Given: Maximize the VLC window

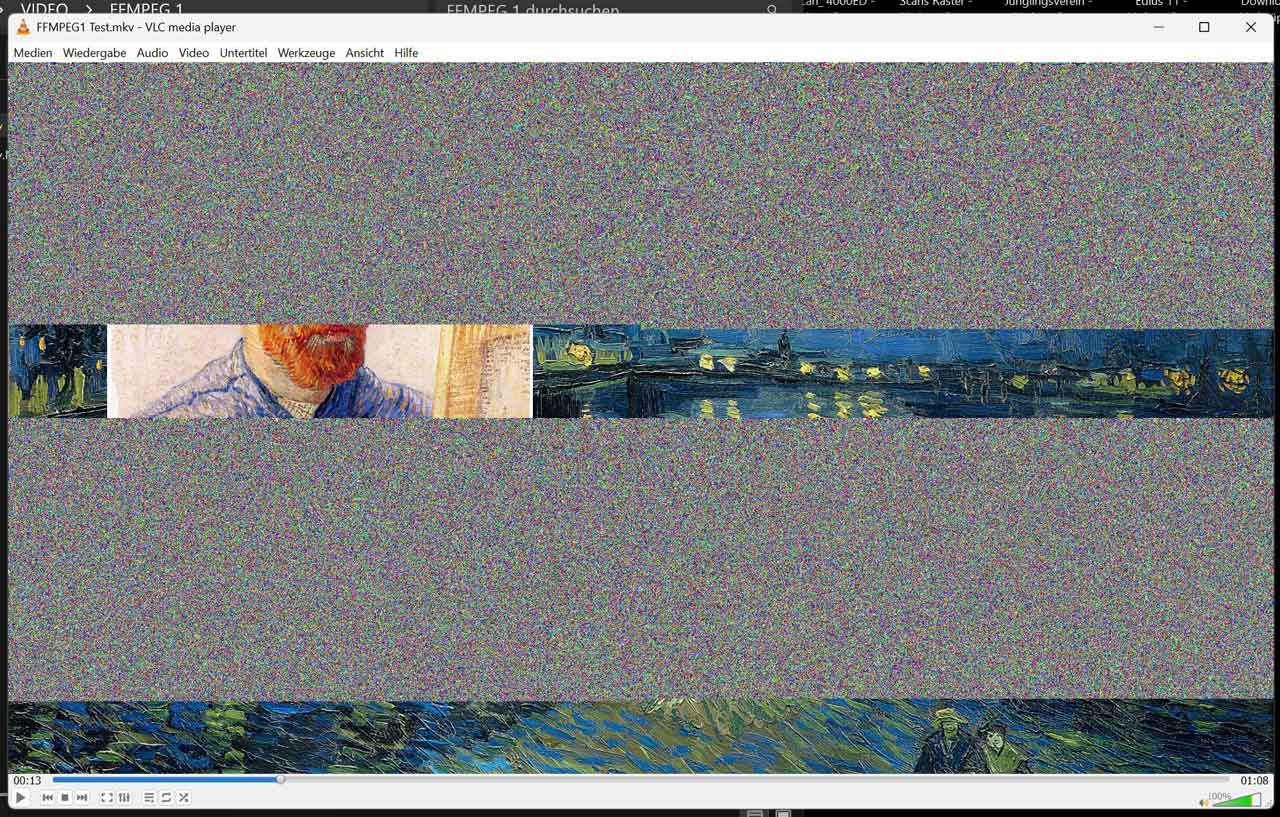Looking at the screenshot, I should click(x=1204, y=27).
